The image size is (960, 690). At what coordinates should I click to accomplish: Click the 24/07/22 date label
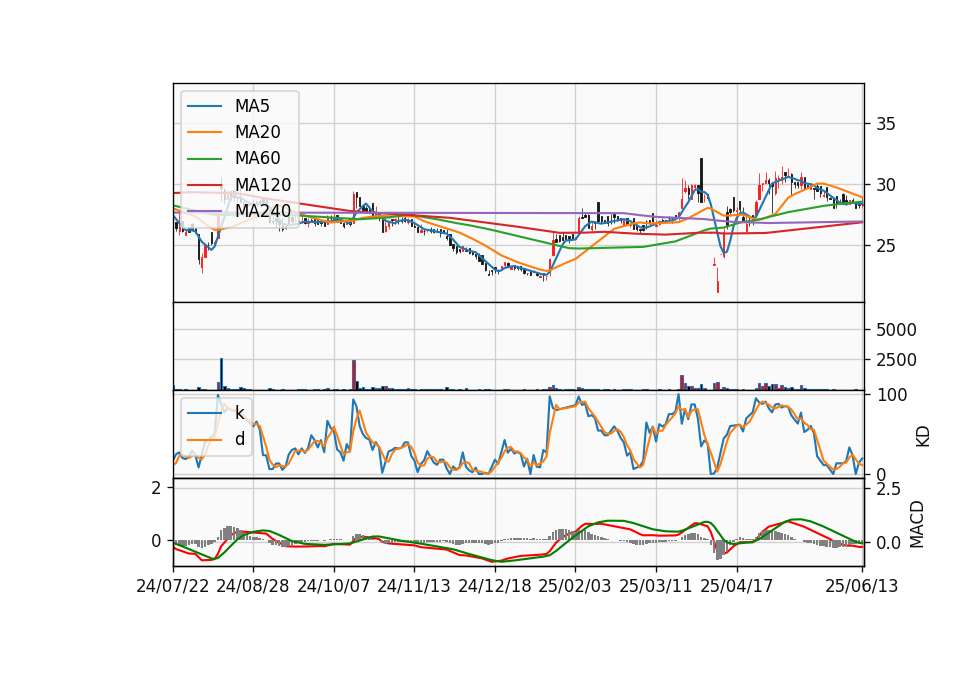coord(173,587)
